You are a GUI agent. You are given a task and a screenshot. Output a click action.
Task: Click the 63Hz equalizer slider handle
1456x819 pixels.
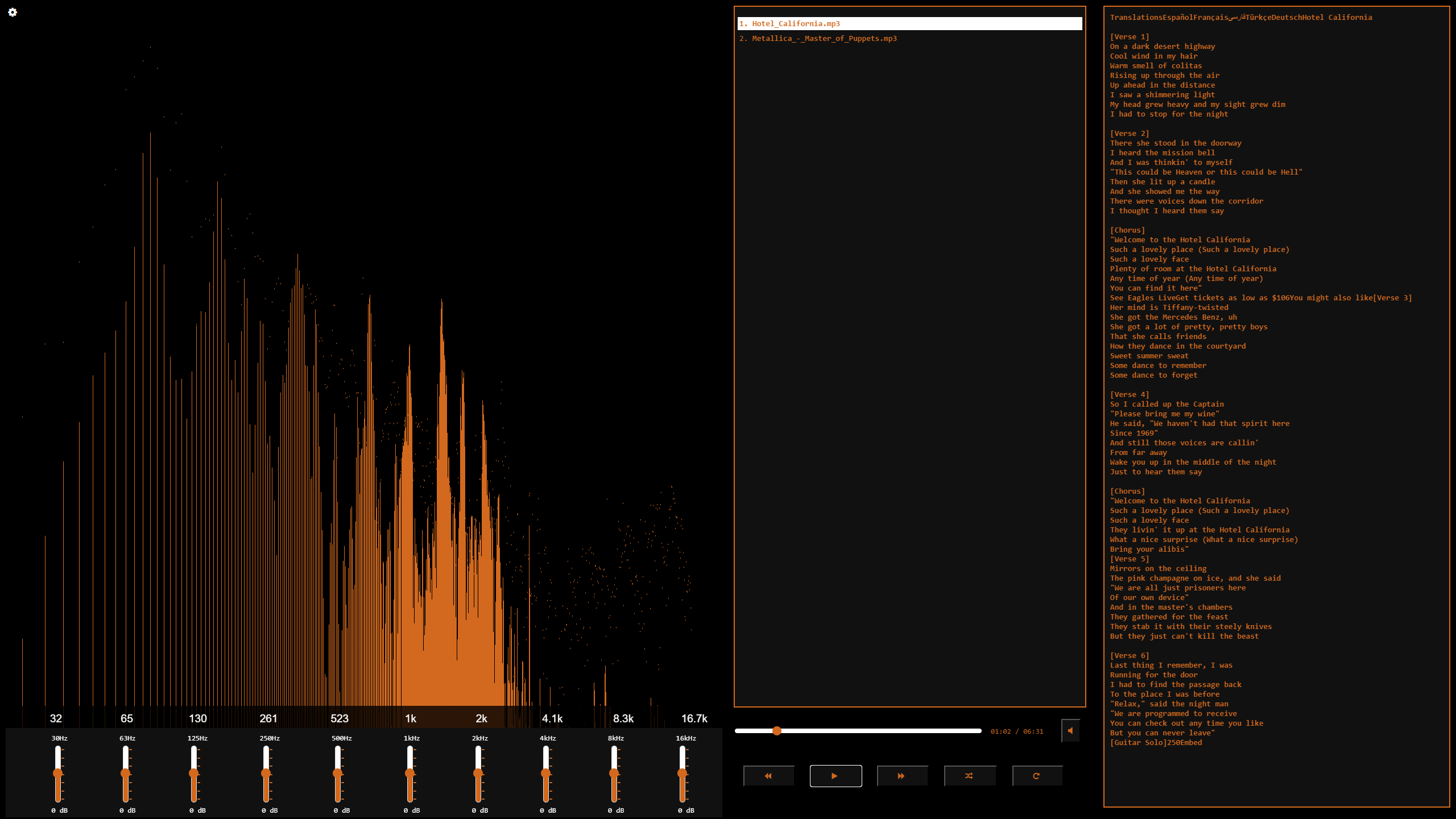[125, 773]
